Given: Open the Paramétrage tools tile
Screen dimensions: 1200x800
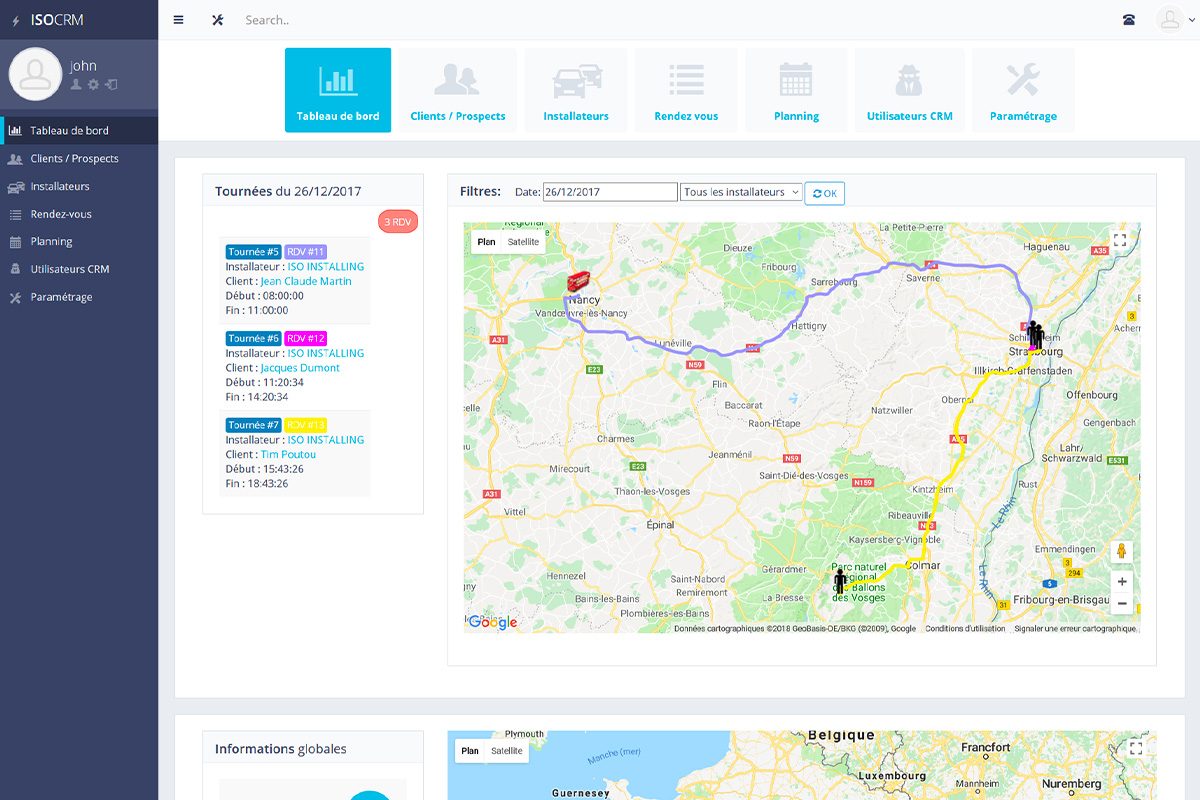Looking at the screenshot, I should coord(1023,90).
